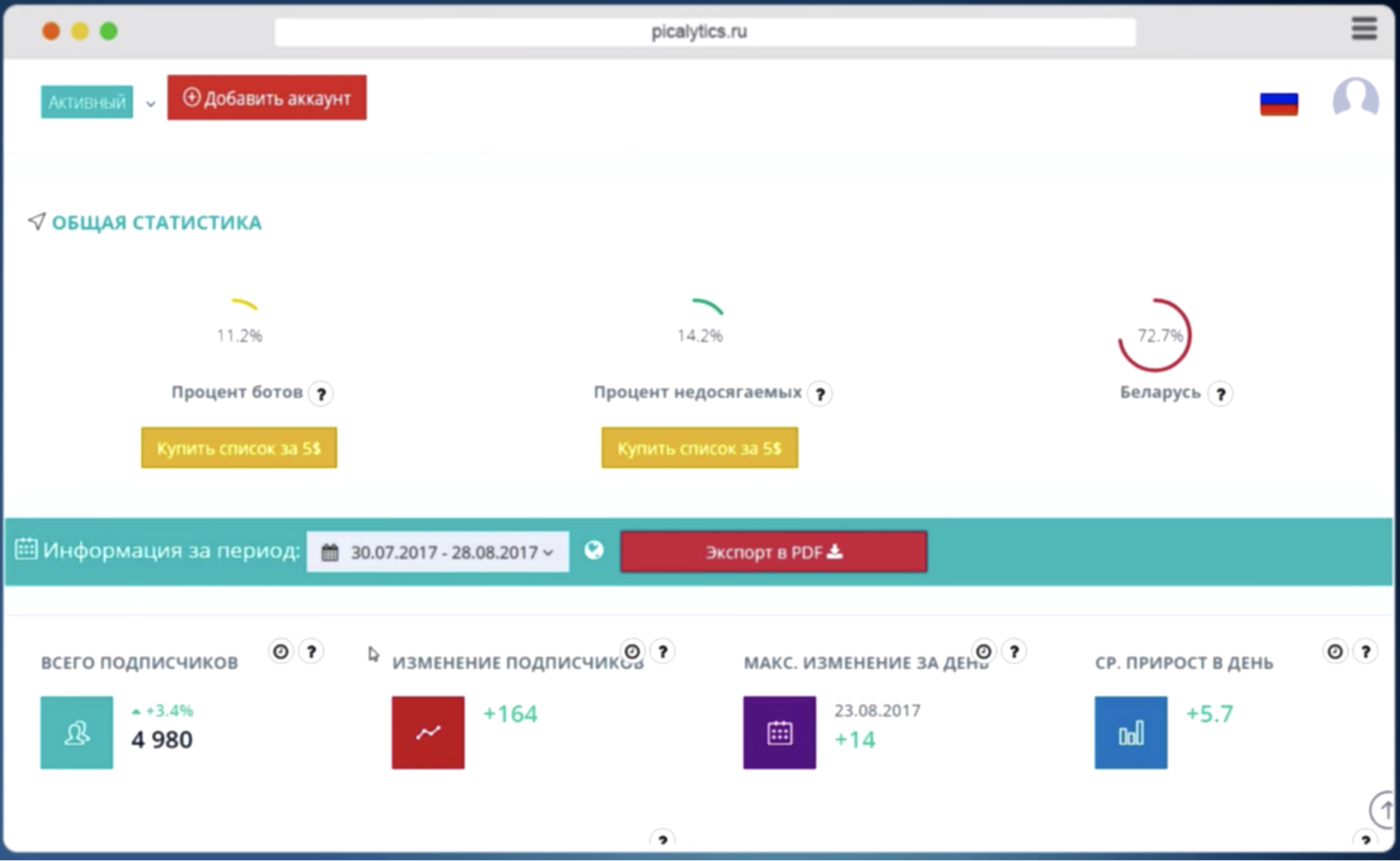
Task: Click the +164 followers change value
Action: point(511,714)
